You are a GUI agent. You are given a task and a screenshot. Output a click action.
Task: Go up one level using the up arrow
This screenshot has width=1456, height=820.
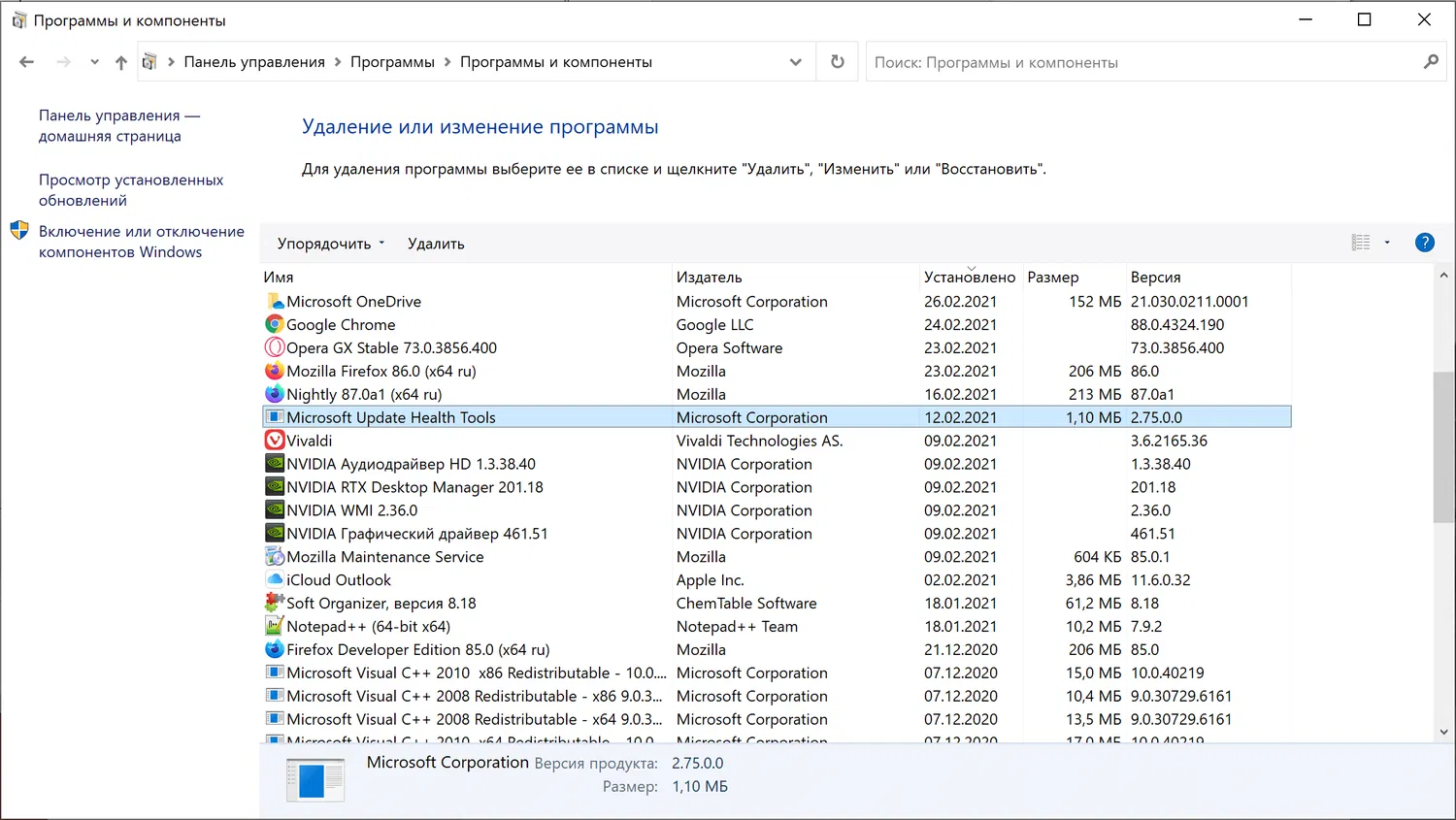pos(120,61)
